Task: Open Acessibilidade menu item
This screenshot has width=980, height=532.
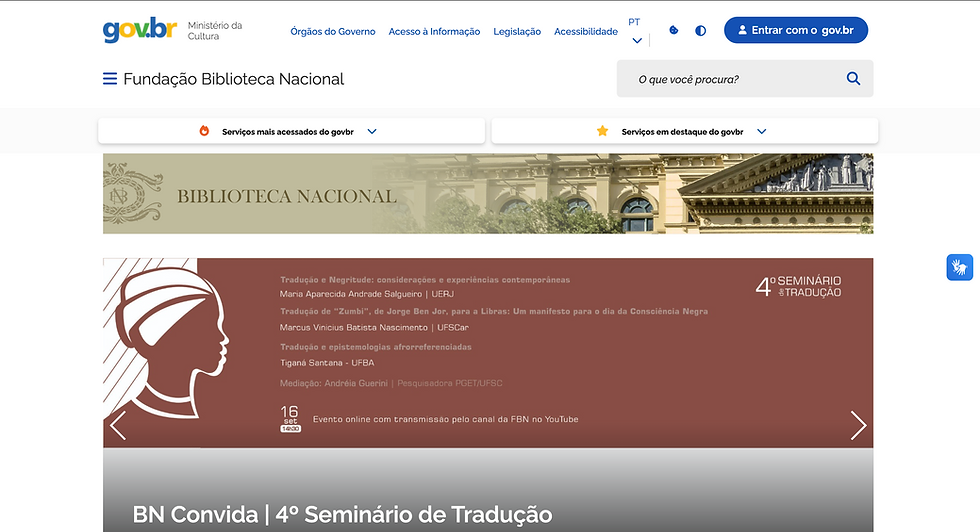Action: 586,31
